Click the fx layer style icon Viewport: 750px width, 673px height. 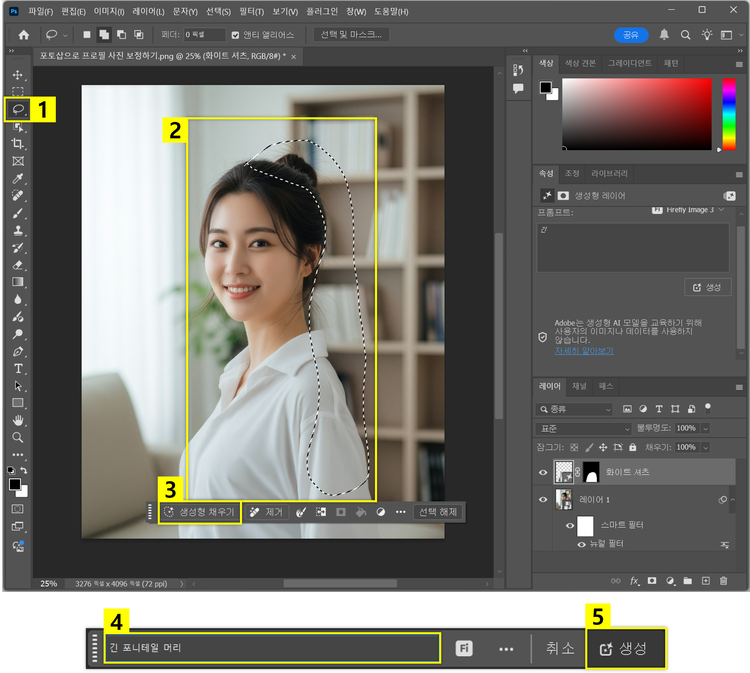point(634,580)
